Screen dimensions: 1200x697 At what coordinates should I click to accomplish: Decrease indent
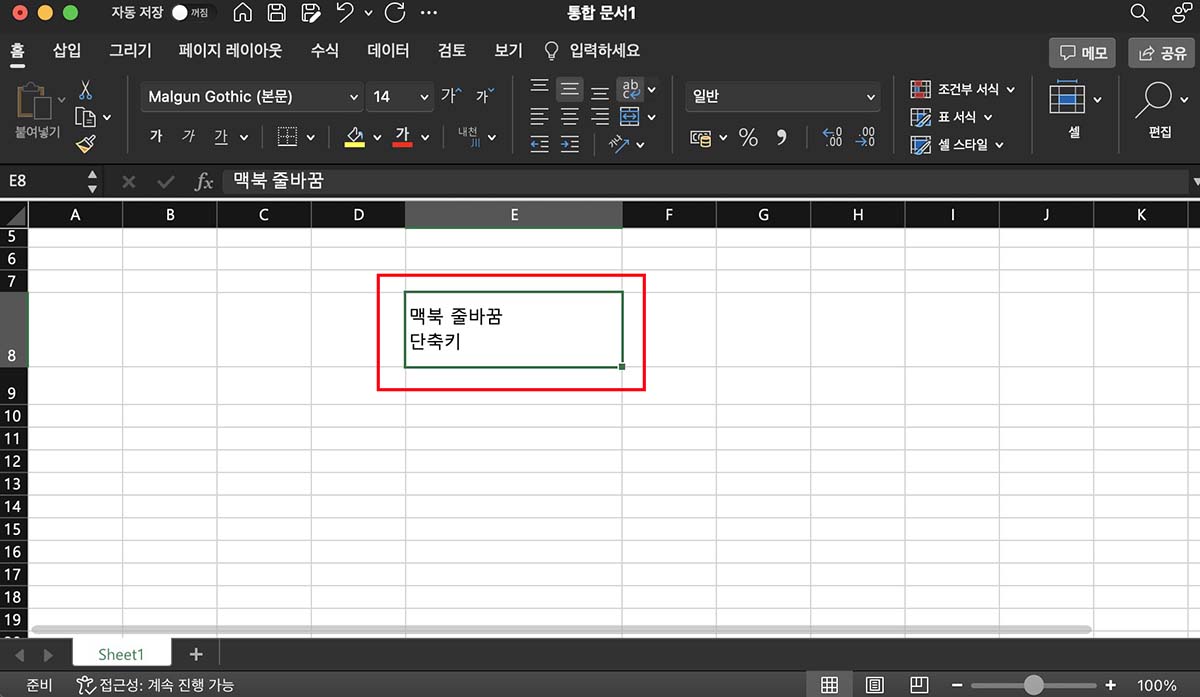540,144
